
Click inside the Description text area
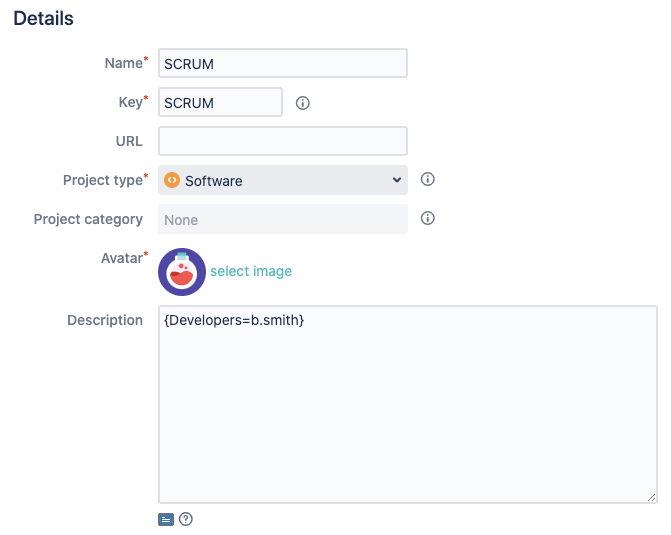[408, 404]
